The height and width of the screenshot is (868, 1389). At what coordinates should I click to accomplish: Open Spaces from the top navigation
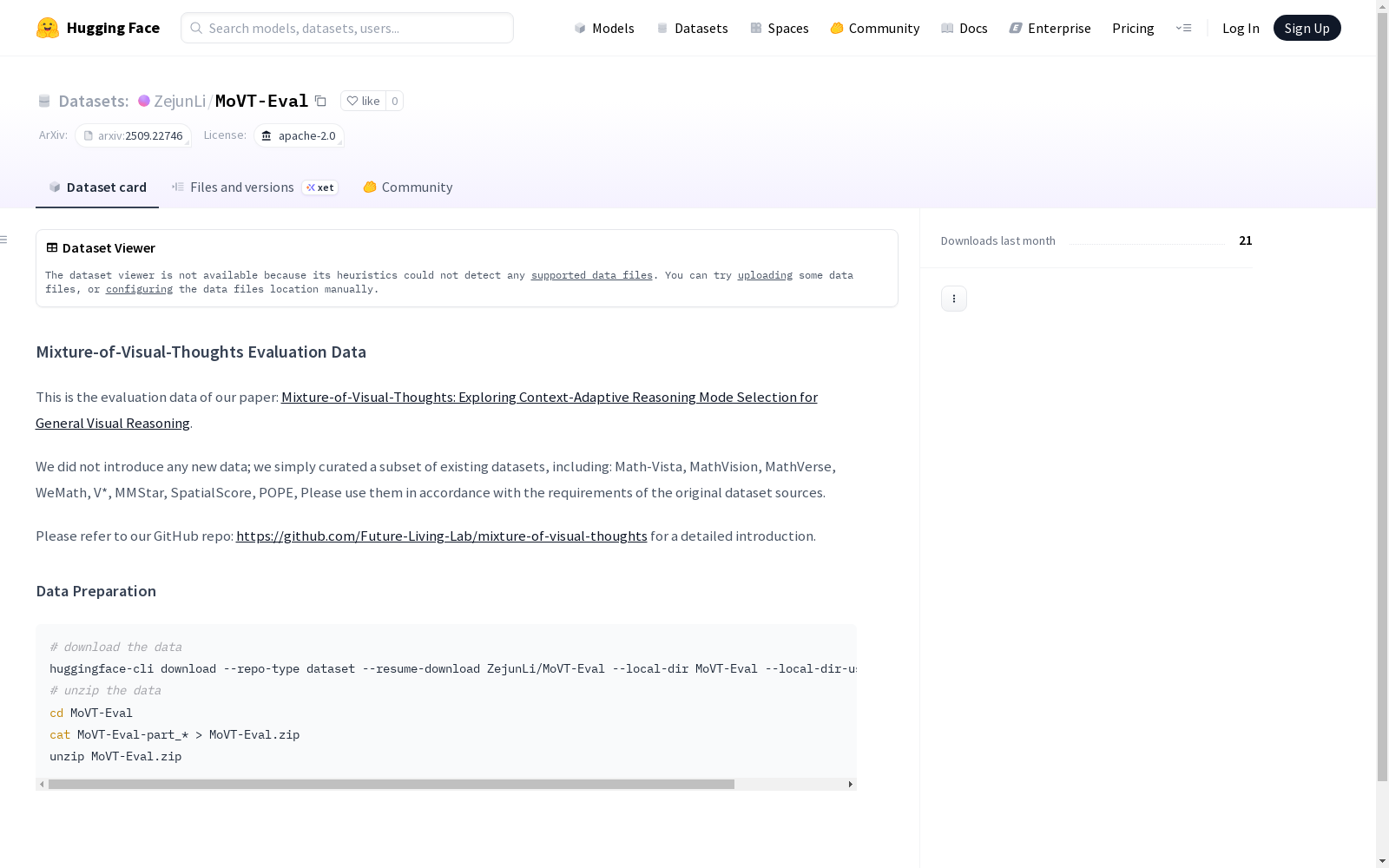[x=780, y=28]
